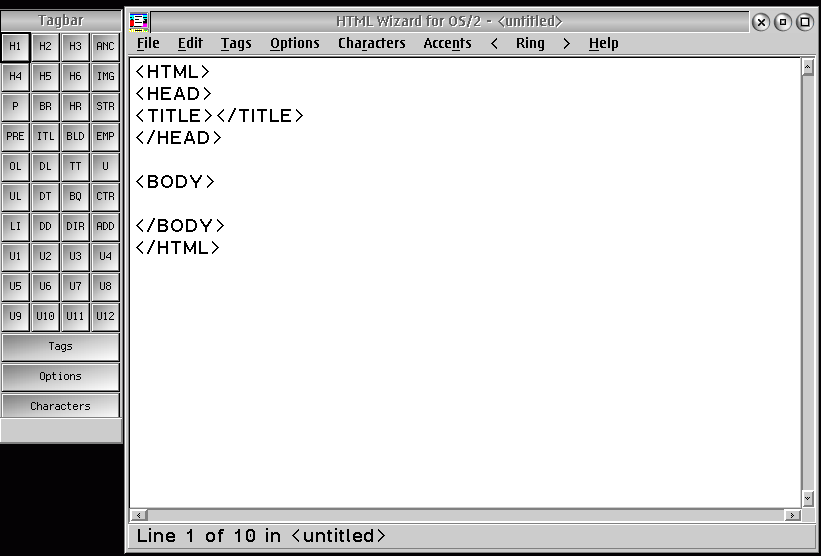Open the Accents menu
The width and height of the screenshot is (821, 556).
click(x=447, y=43)
